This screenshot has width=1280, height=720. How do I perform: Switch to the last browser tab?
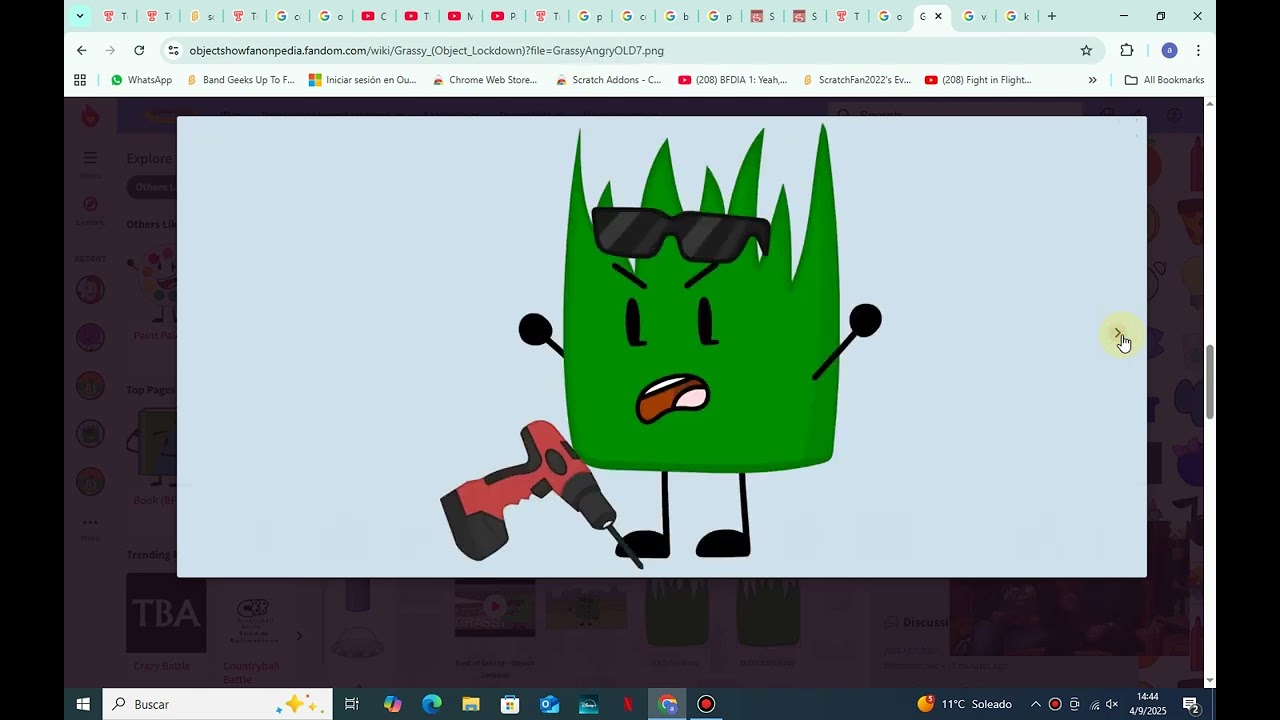[1018, 16]
